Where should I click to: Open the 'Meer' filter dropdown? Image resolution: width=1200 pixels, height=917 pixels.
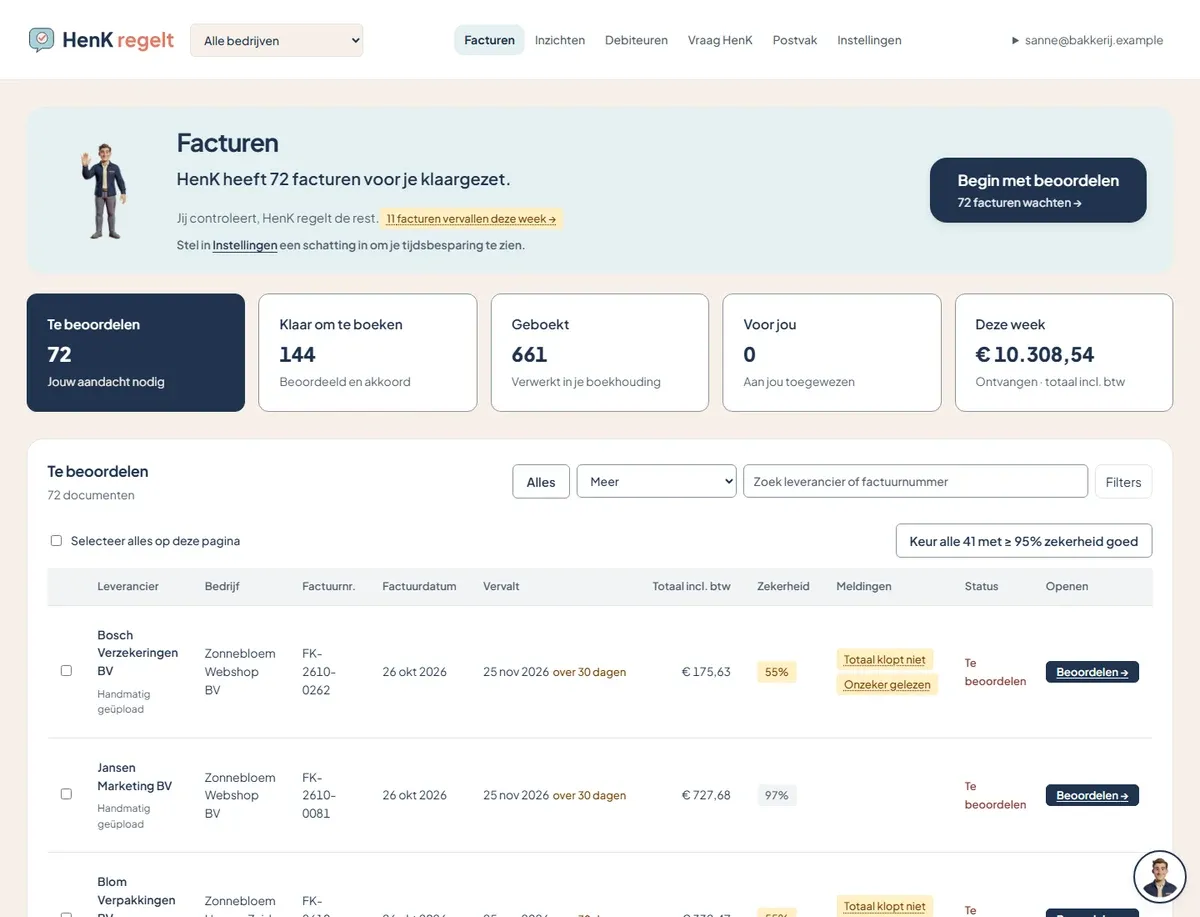(656, 481)
